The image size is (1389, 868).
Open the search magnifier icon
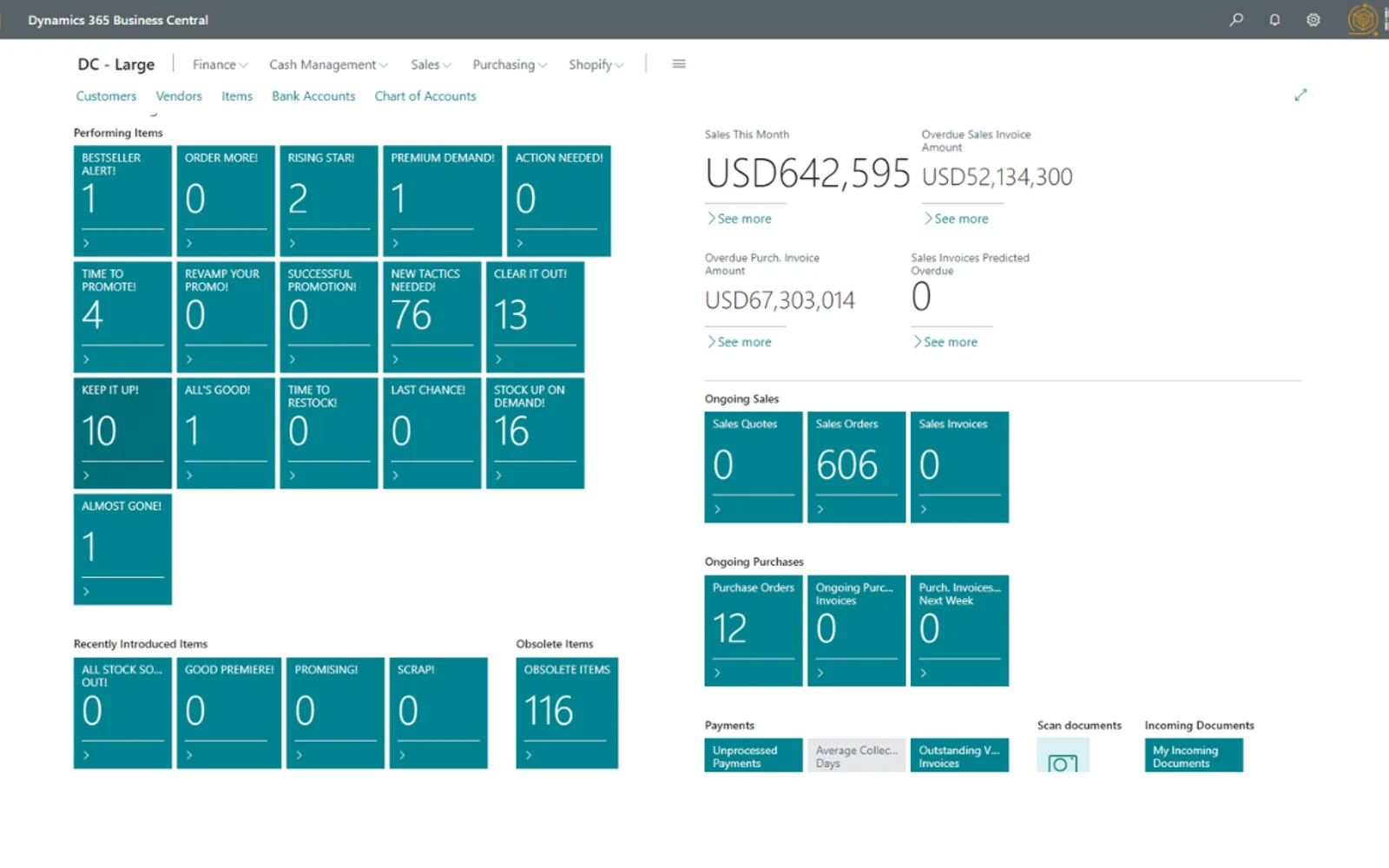1236,19
